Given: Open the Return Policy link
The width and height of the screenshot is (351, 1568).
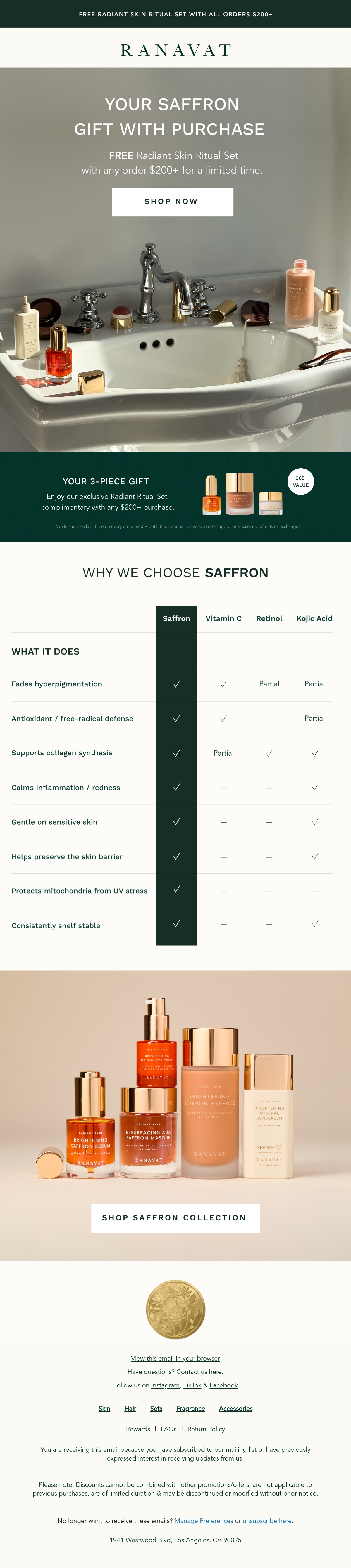Looking at the screenshot, I should 206,1429.
